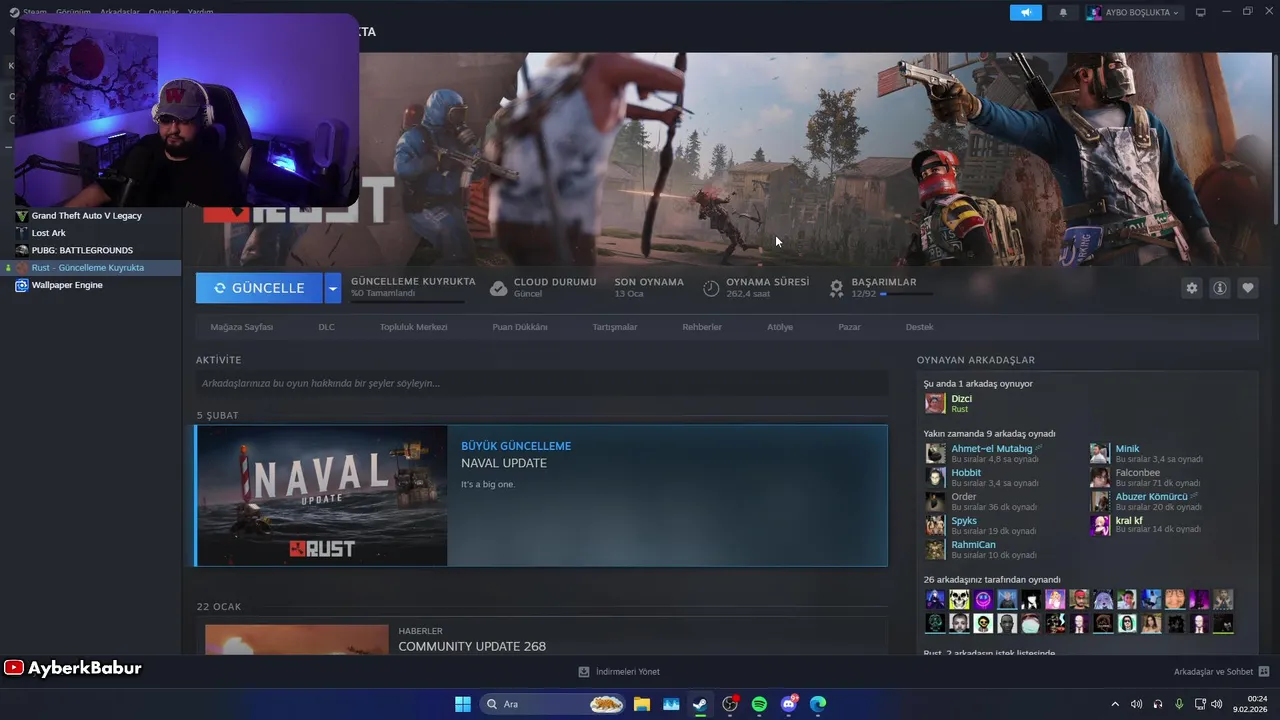The image size is (1280, 720).
Task: Open Windows Start menu
Action: click(463, 704)
